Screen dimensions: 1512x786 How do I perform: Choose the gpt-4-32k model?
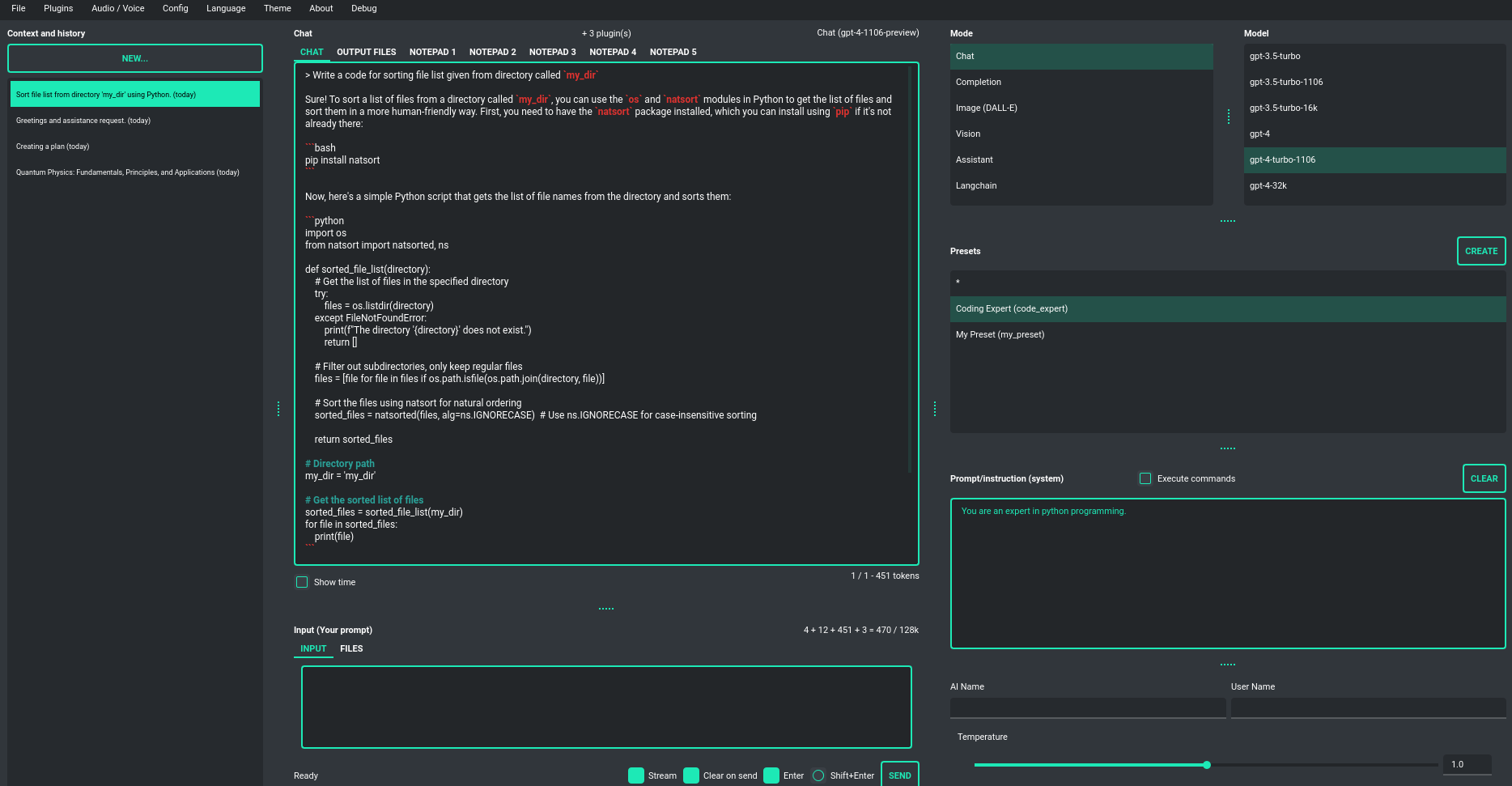pyautogui.click(x=1268, y=185)
